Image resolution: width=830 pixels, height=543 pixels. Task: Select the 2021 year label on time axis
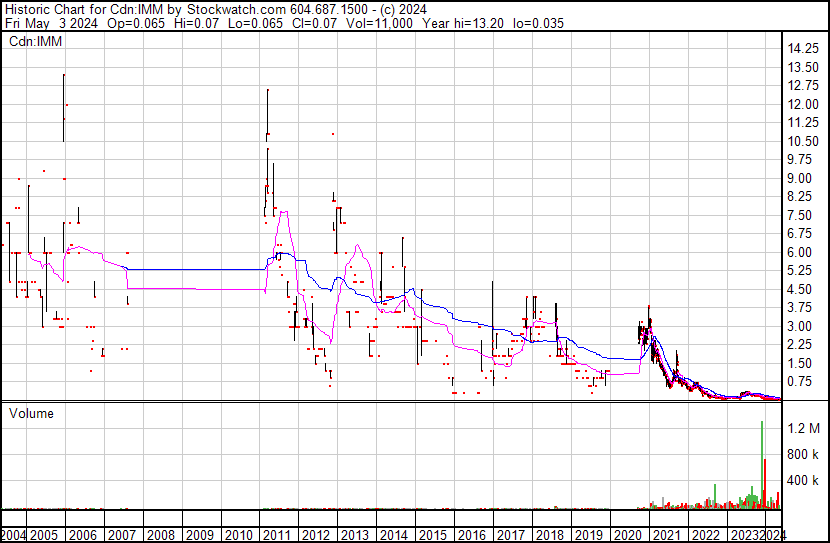click(663, 534)
